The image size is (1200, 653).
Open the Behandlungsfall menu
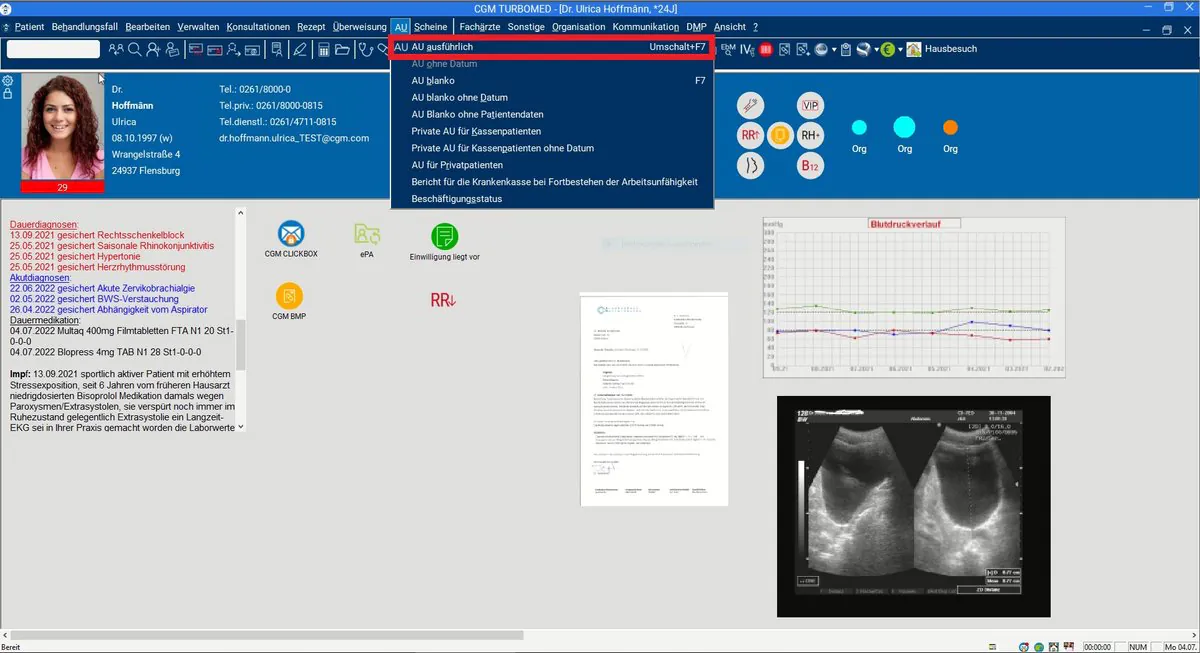pos(83,27)
